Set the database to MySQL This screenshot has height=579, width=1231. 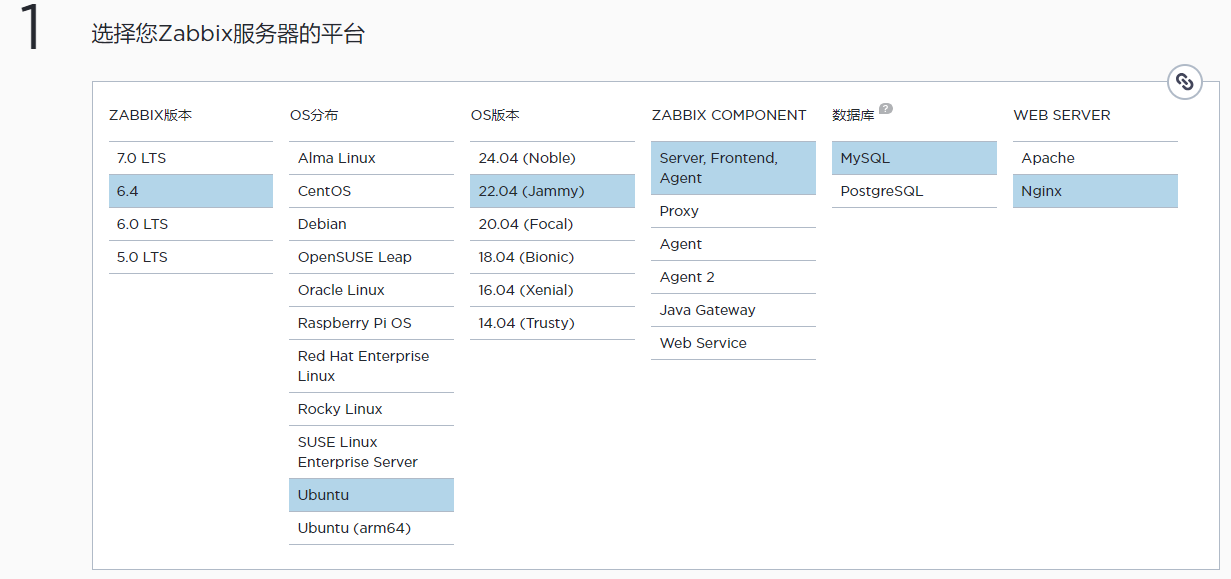coord(915,158)
